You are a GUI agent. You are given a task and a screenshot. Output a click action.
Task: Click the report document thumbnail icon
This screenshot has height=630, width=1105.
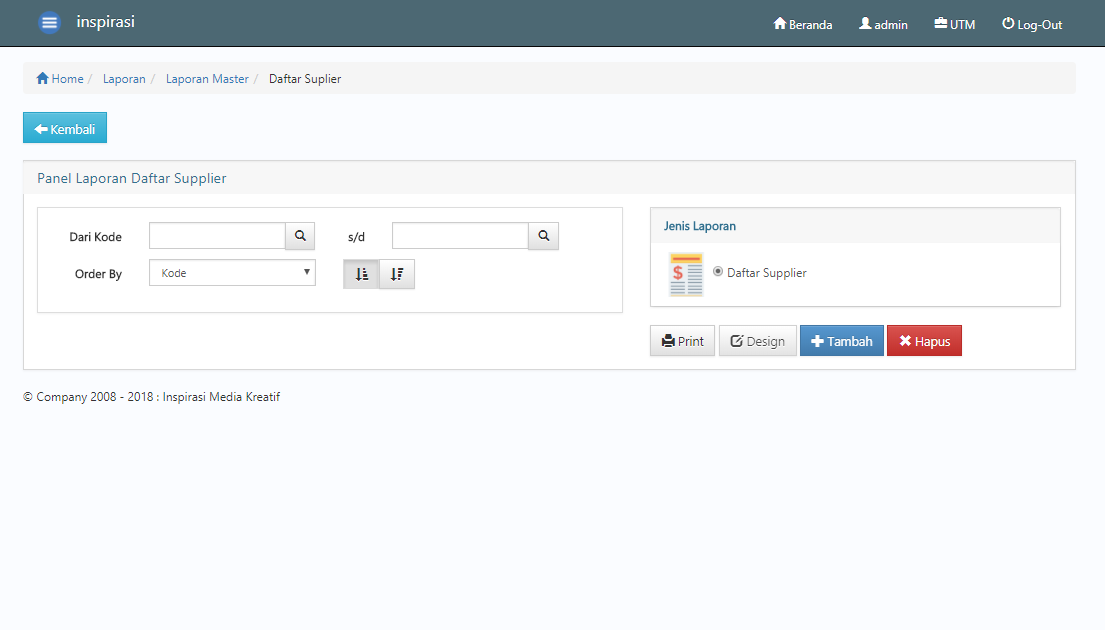(686, 274)
